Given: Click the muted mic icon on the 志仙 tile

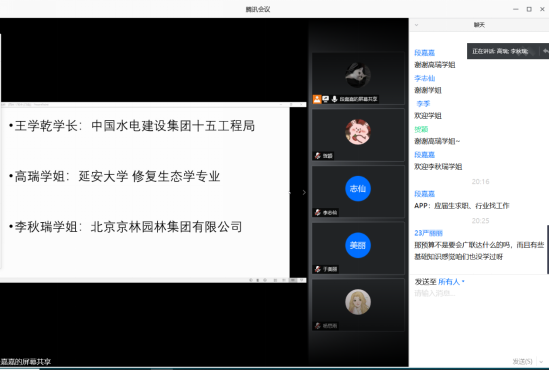Looking at the screenshot, I should pos(318,212).
